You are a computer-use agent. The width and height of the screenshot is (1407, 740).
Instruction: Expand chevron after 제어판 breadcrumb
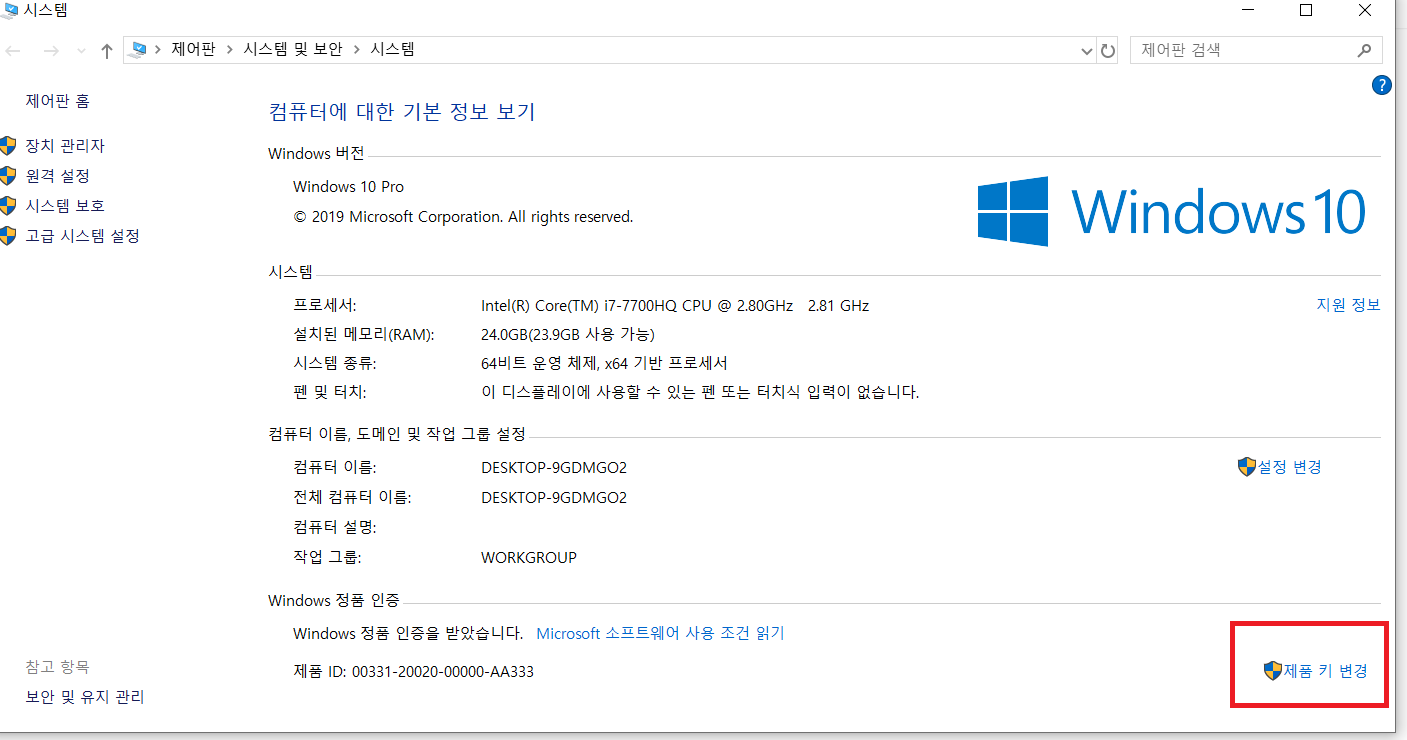coord(229,49)
